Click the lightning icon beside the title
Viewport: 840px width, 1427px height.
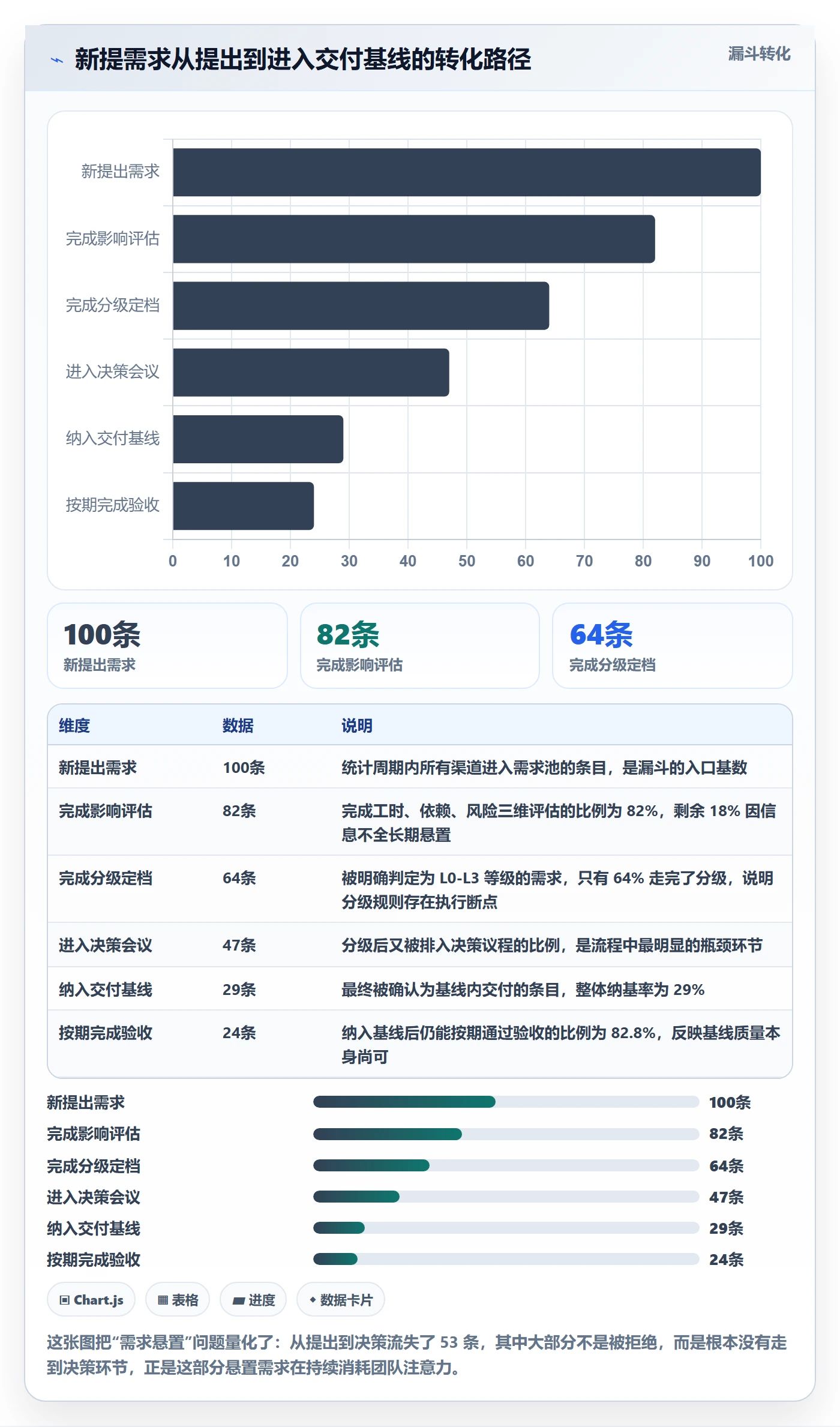(x=57, y=60)
